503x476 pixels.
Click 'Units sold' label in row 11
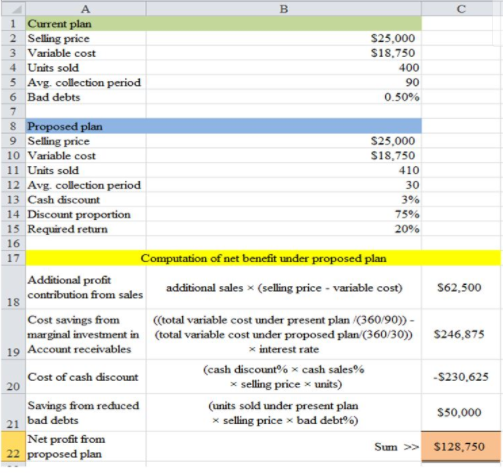point(86,170)
